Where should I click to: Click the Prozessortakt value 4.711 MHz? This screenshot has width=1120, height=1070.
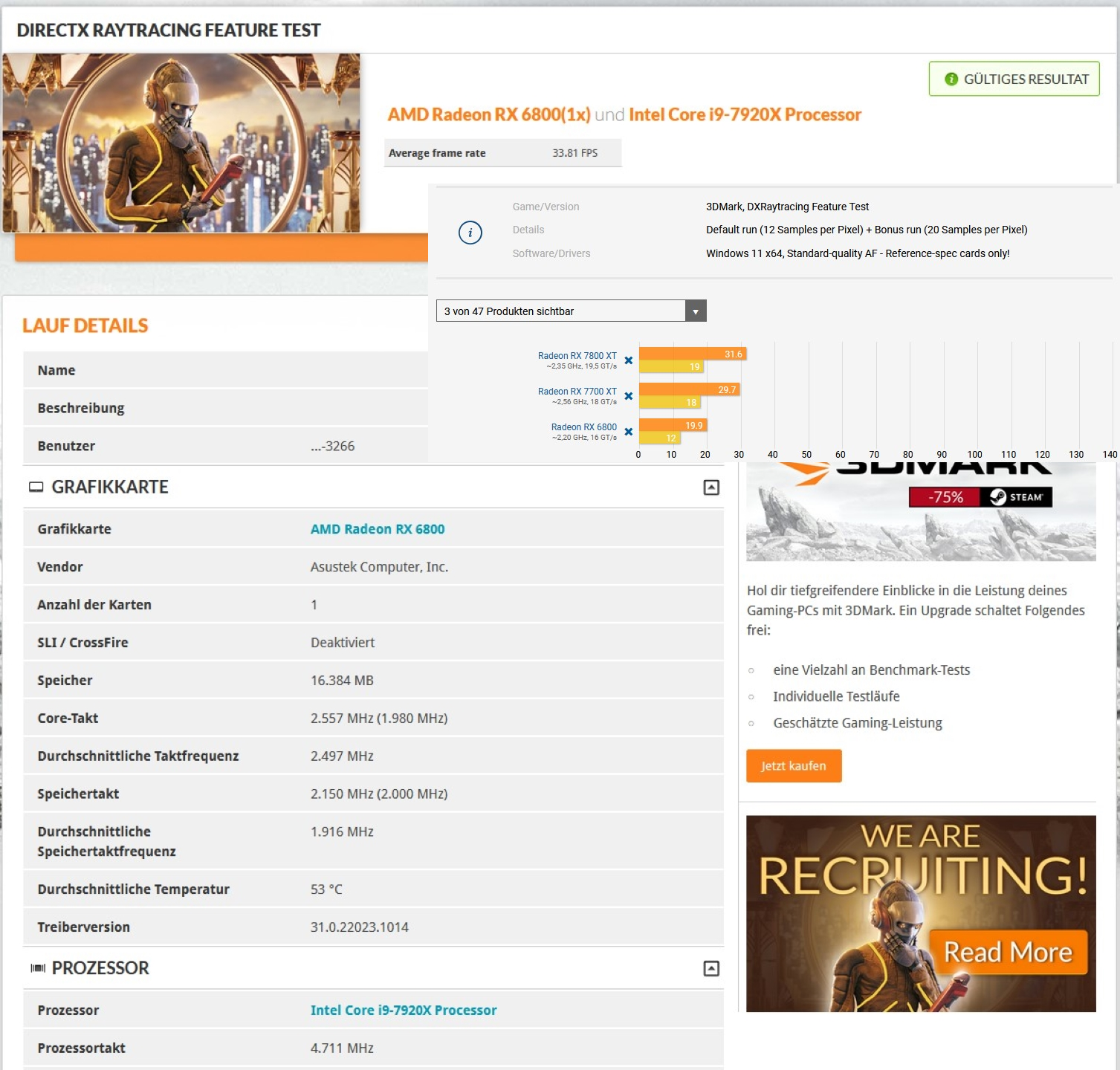tap(342, 1048)
